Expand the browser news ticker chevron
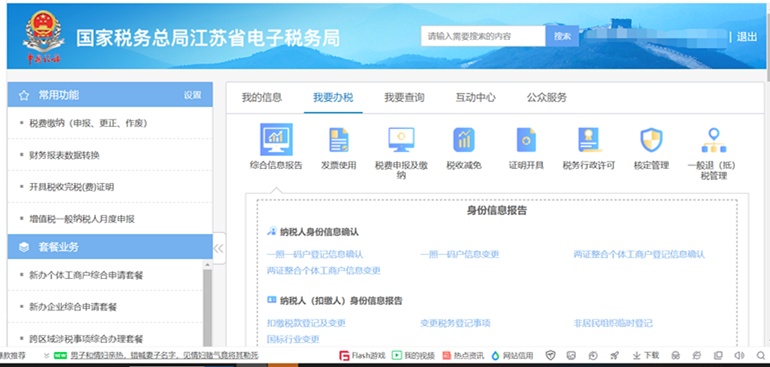Screen dimensions: 770x367 click(x=47, y=355)
